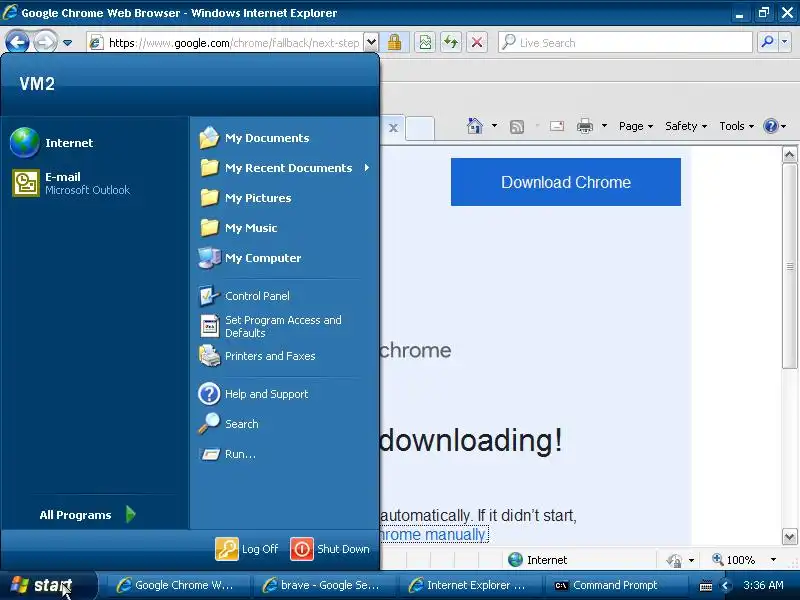
Task: Open Internet from Start menu
Action: [95, 143]
